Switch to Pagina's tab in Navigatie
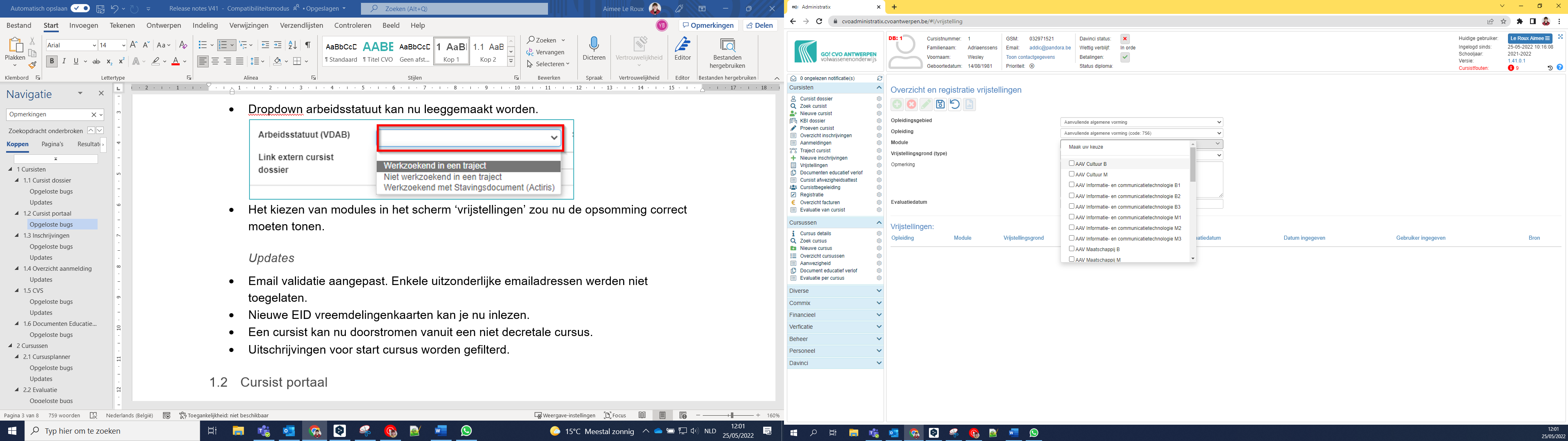1568x441 pixels. pos(52,145)
